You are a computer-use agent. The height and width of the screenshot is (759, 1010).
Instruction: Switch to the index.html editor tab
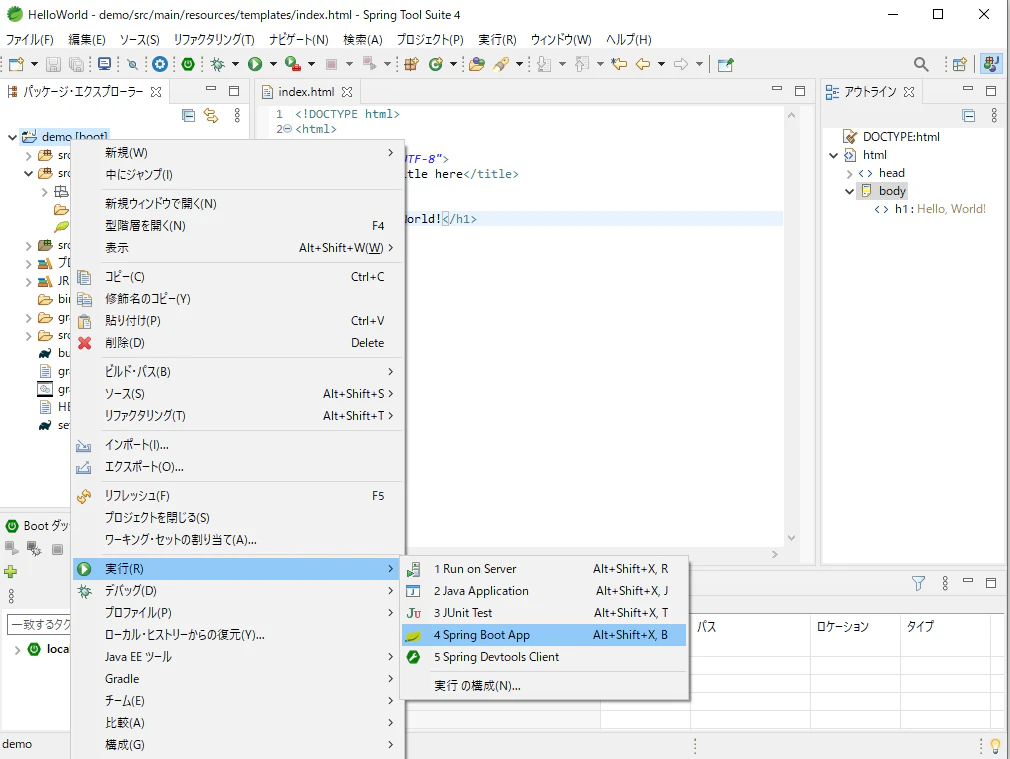[306, 91]
